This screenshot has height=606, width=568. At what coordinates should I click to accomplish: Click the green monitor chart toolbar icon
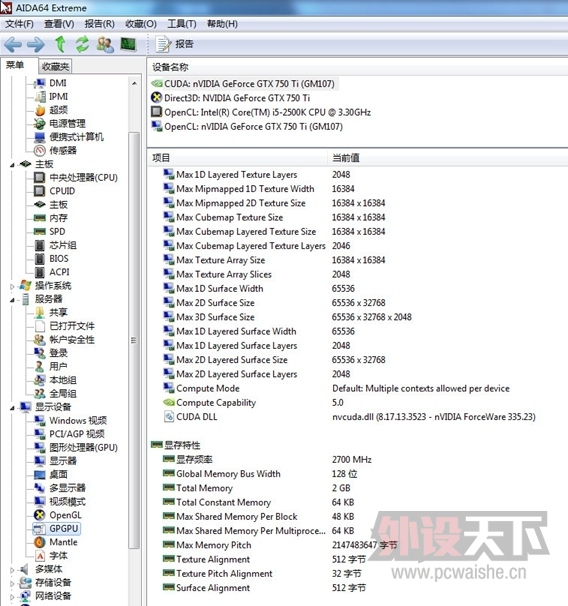(x=128, y=44)
